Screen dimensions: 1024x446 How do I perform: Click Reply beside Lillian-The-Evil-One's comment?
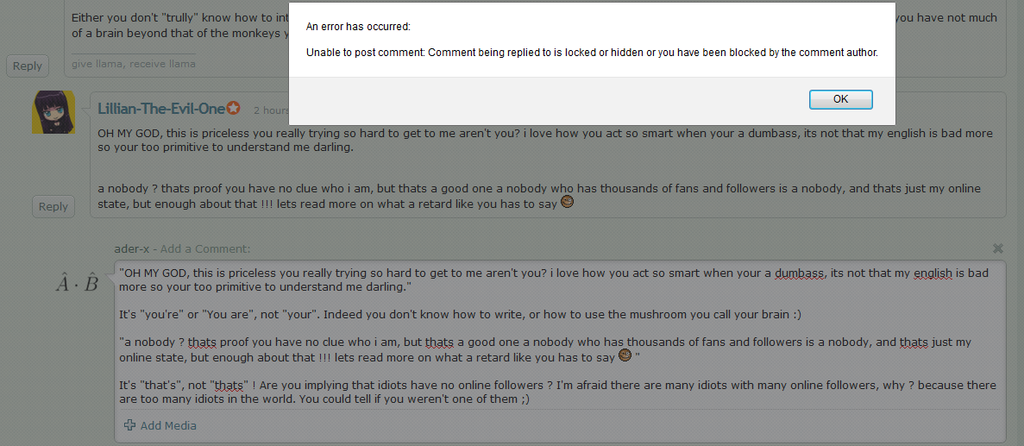coord(53,207)
